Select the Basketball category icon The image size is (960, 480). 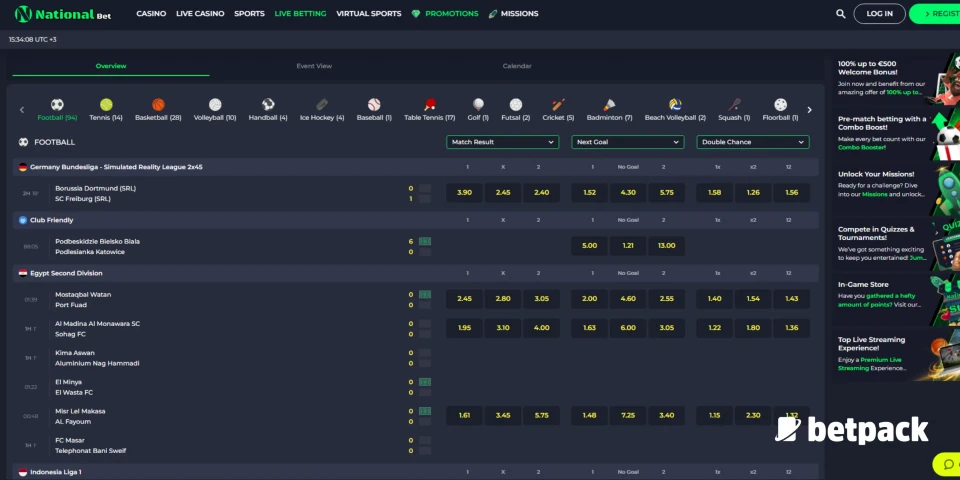tap(158, 105)
